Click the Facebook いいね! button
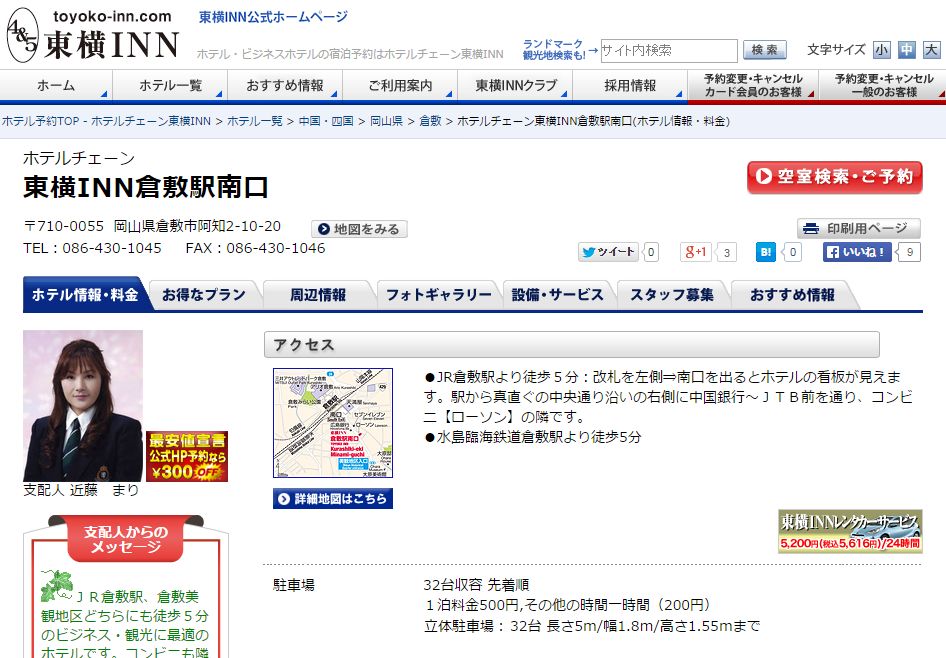The image size is (946, 658). 857,252
